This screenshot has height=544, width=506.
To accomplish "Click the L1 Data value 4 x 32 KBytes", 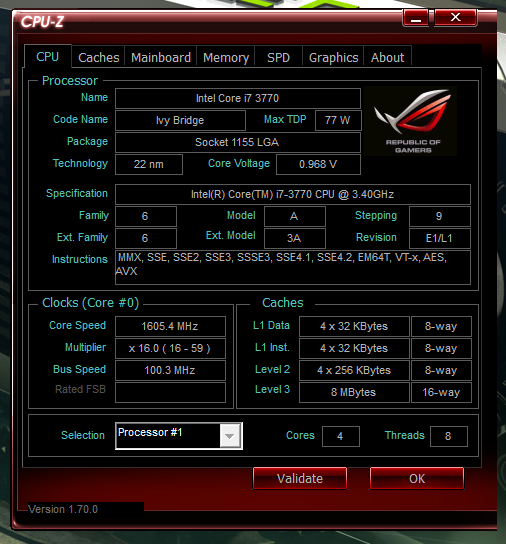I will (354, 326).
